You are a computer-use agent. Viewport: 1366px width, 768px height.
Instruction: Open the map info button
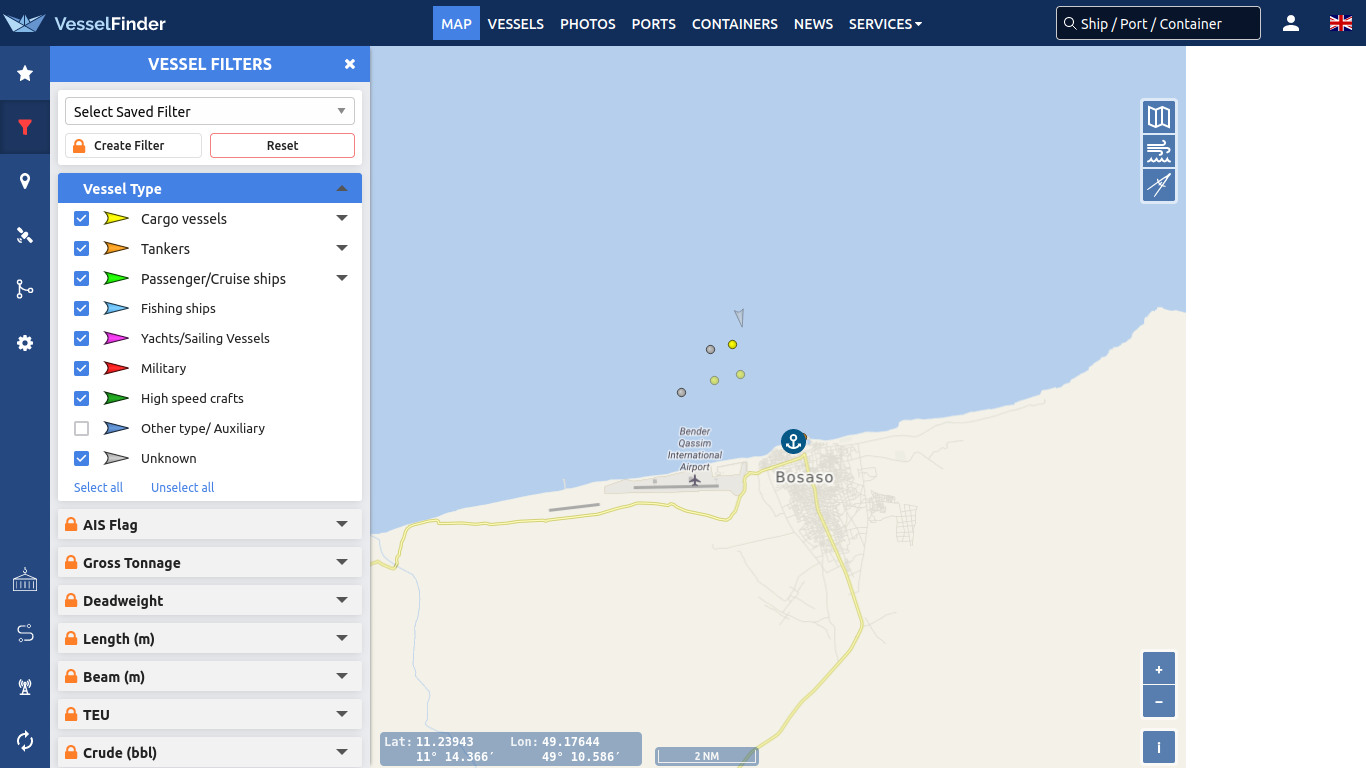[1159, 747]
